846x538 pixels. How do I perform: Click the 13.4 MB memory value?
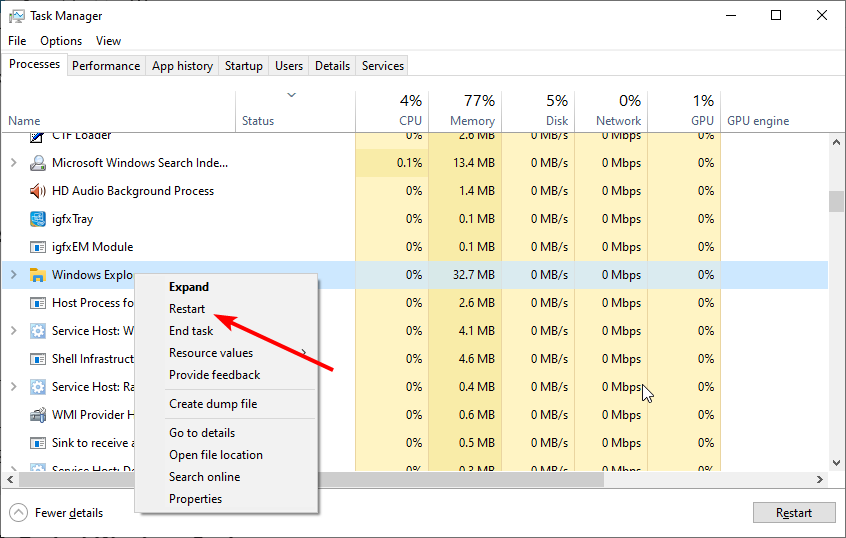tap(473, 163)
